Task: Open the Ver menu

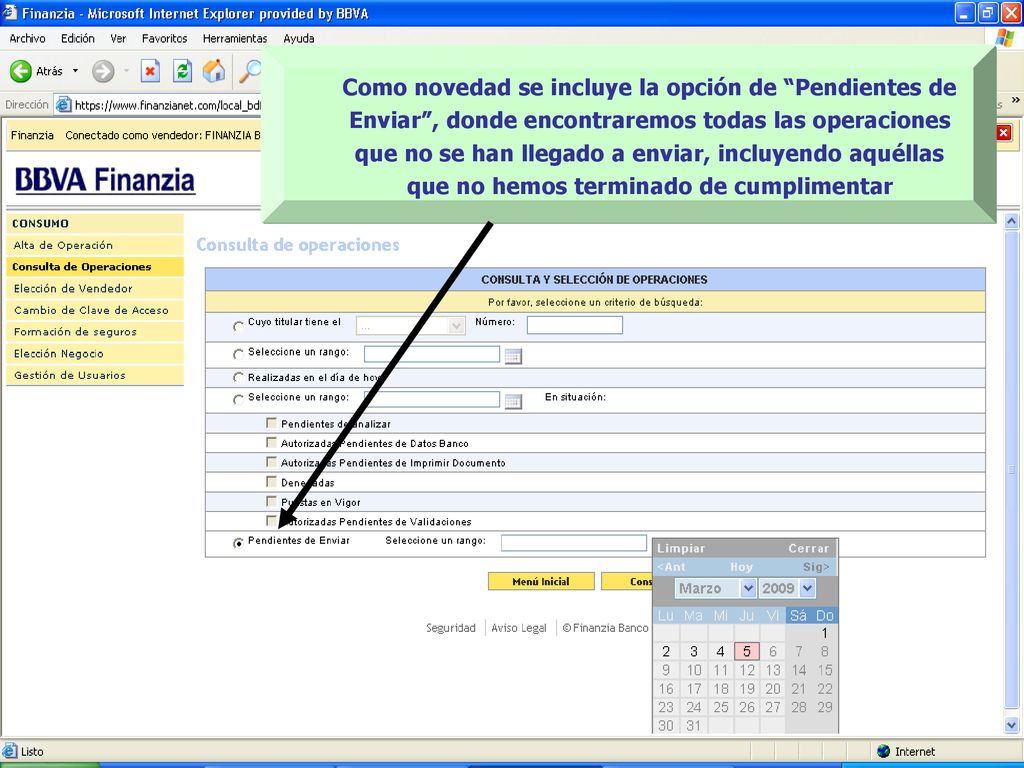Action: tap(118, 39)
